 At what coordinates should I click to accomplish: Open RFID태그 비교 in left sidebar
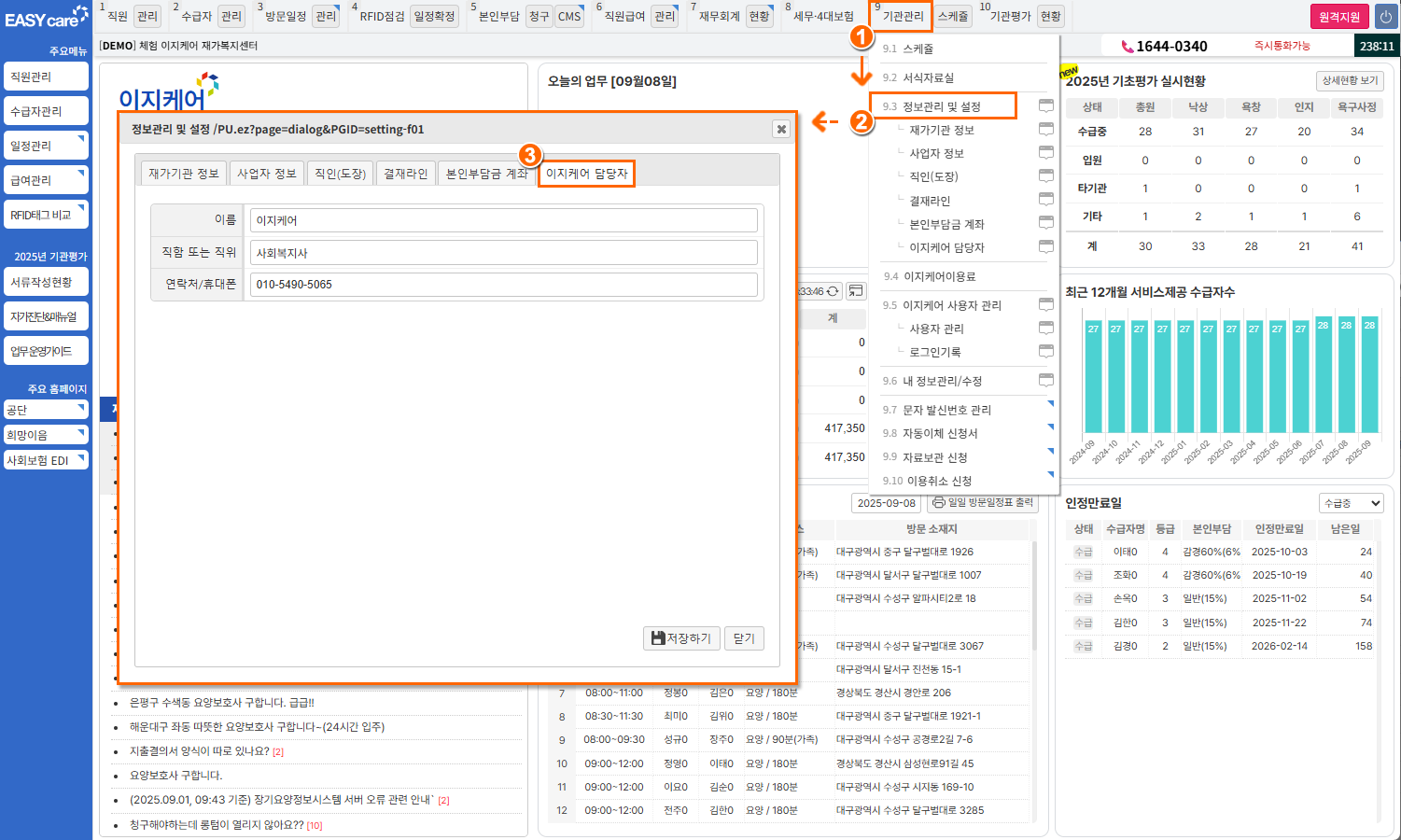tap(46, 215)
